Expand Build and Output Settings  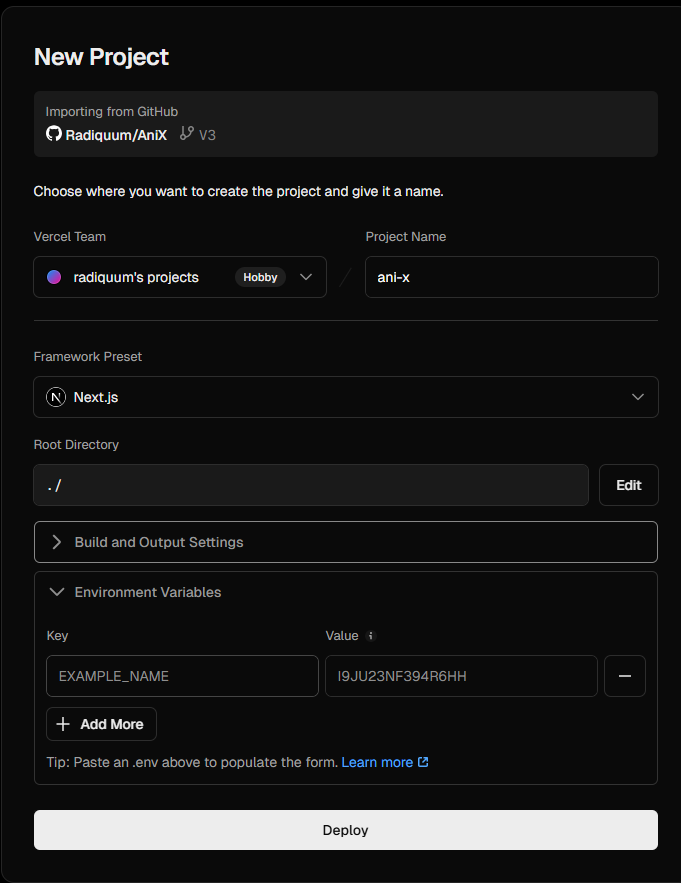tap(346, 542)
